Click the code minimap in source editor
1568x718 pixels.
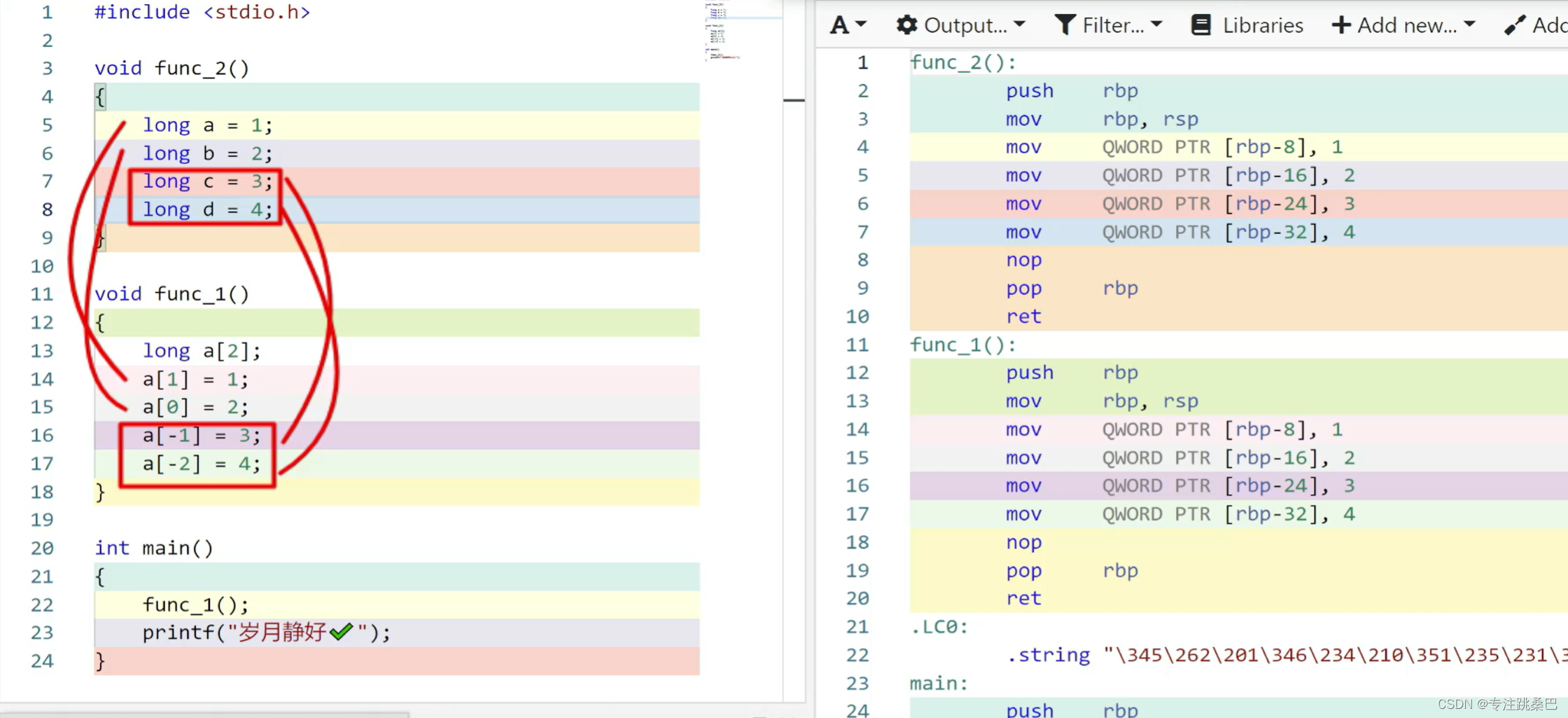tap(721, 32)
